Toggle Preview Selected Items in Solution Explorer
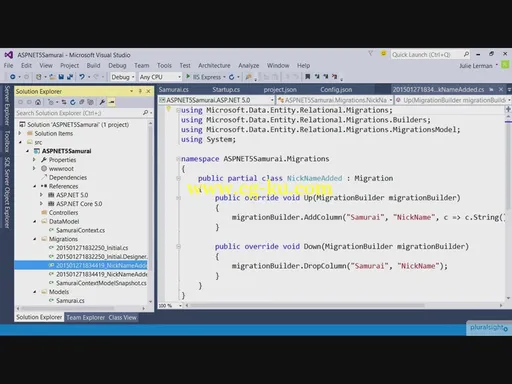 (112, 102)
